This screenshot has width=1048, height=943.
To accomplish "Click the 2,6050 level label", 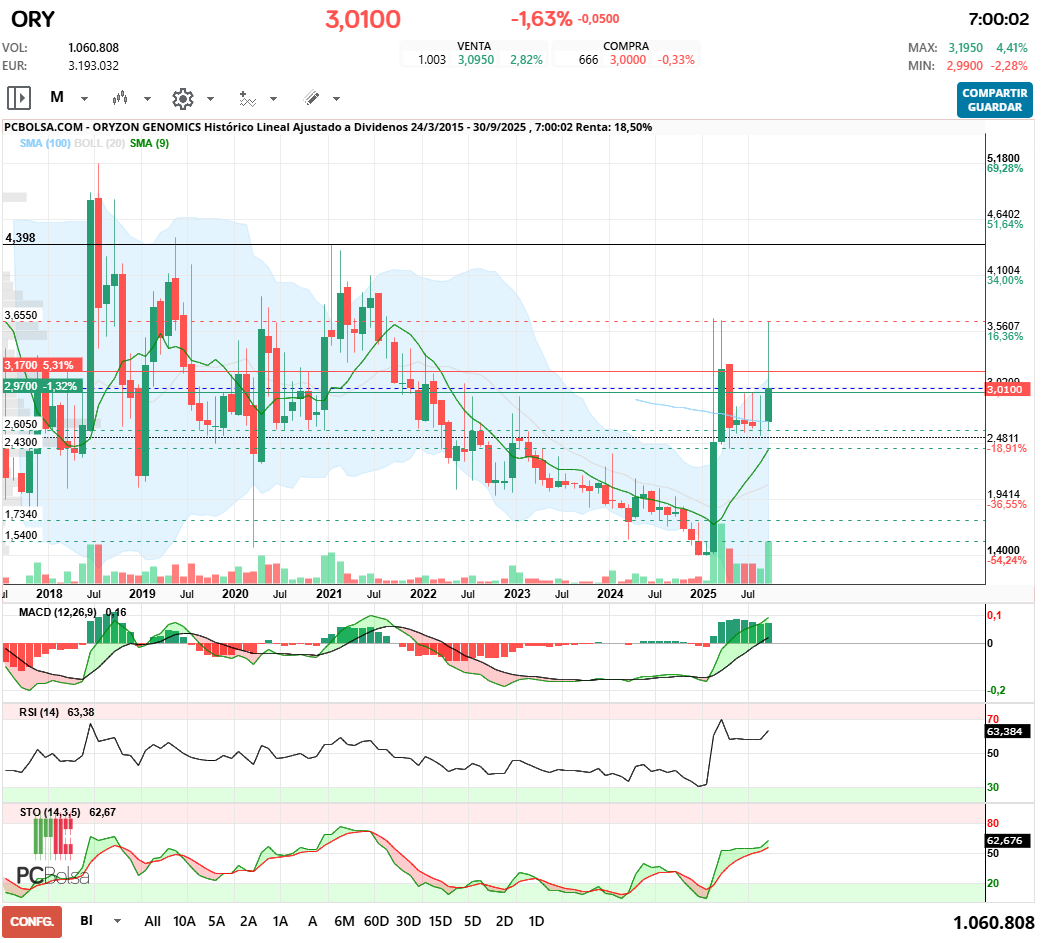I will click(21, 424).
